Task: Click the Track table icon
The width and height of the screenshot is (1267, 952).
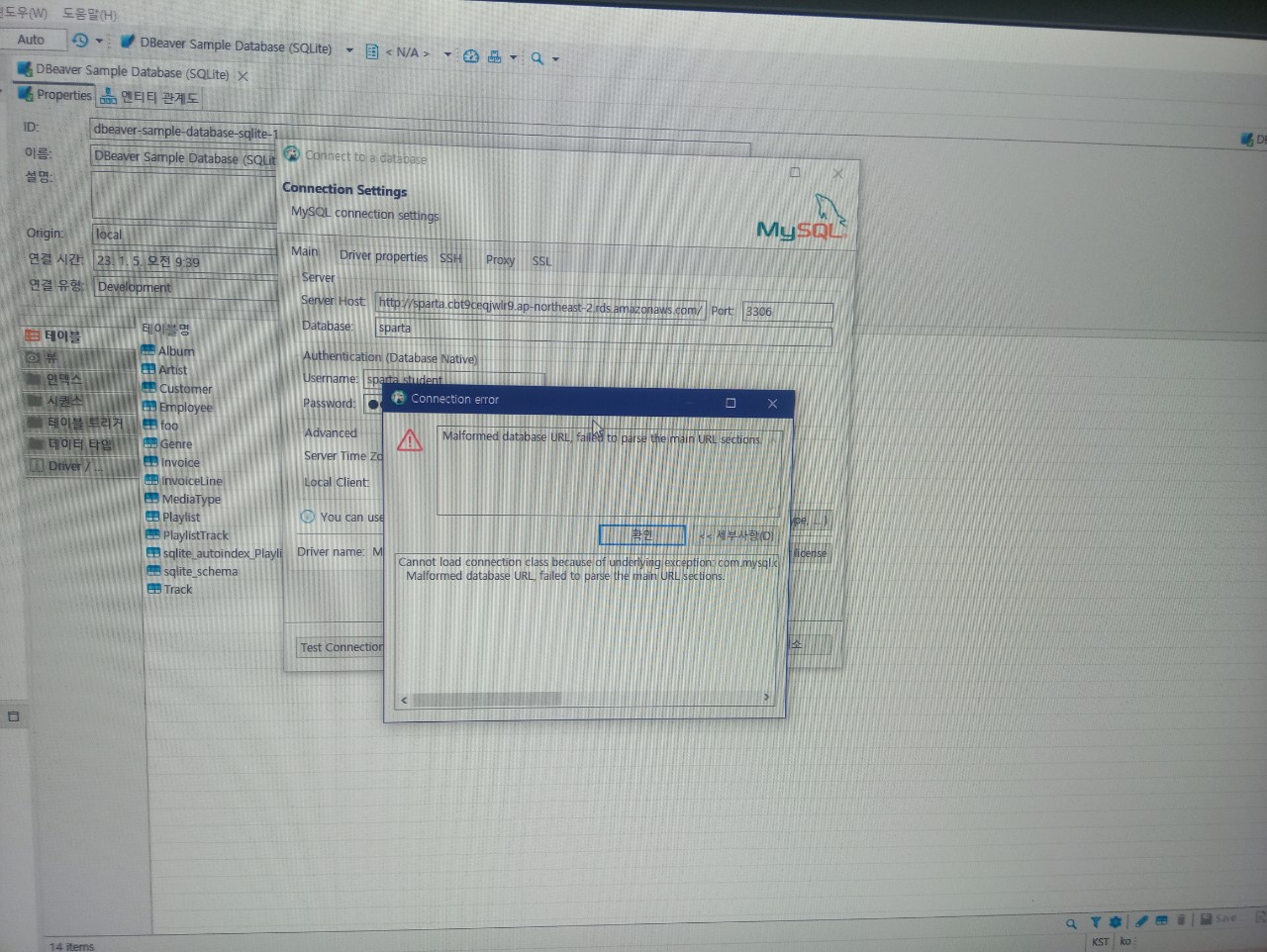Action: click(154, 589)
